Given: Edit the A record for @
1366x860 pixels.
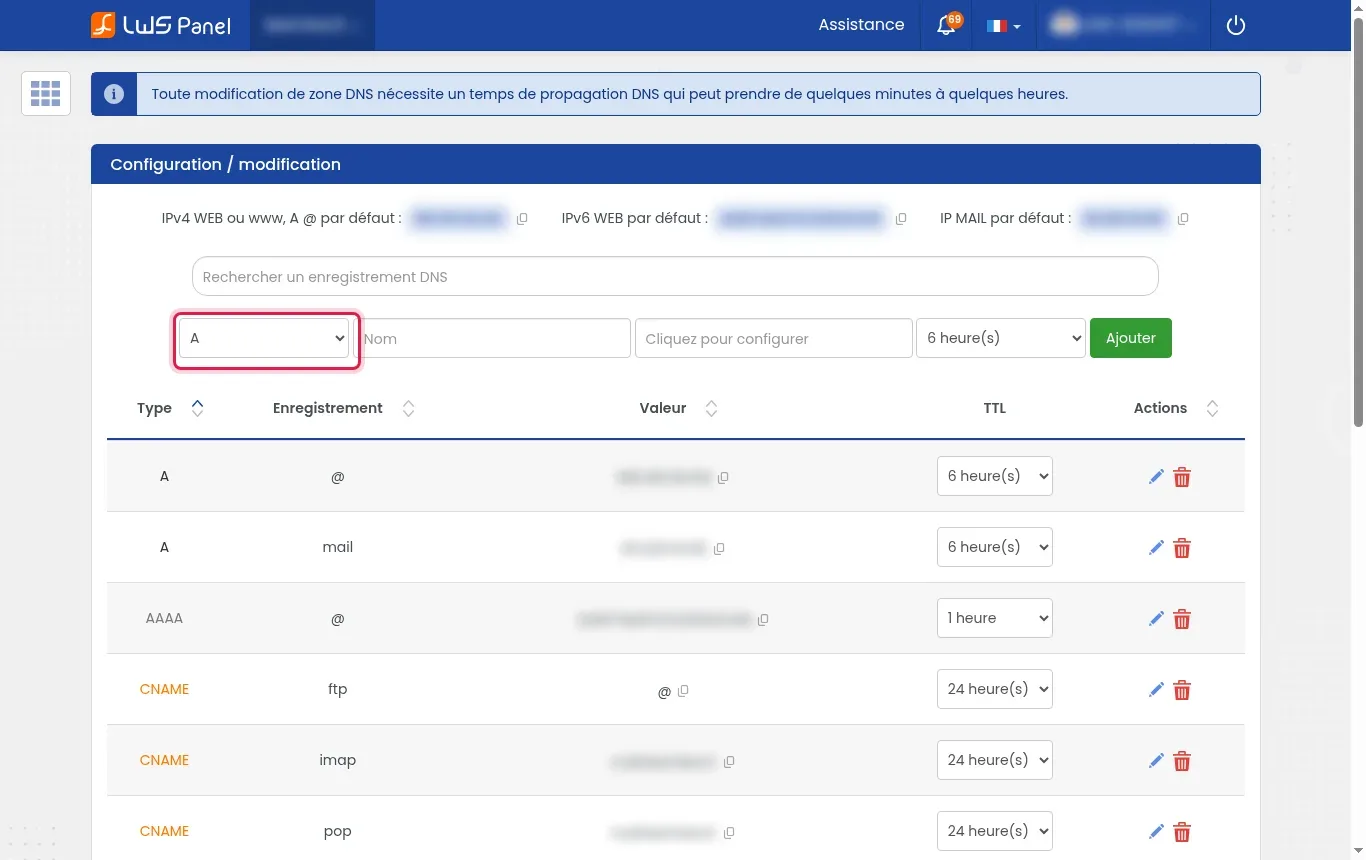Looking at the screenshot, I should 1156,477.
